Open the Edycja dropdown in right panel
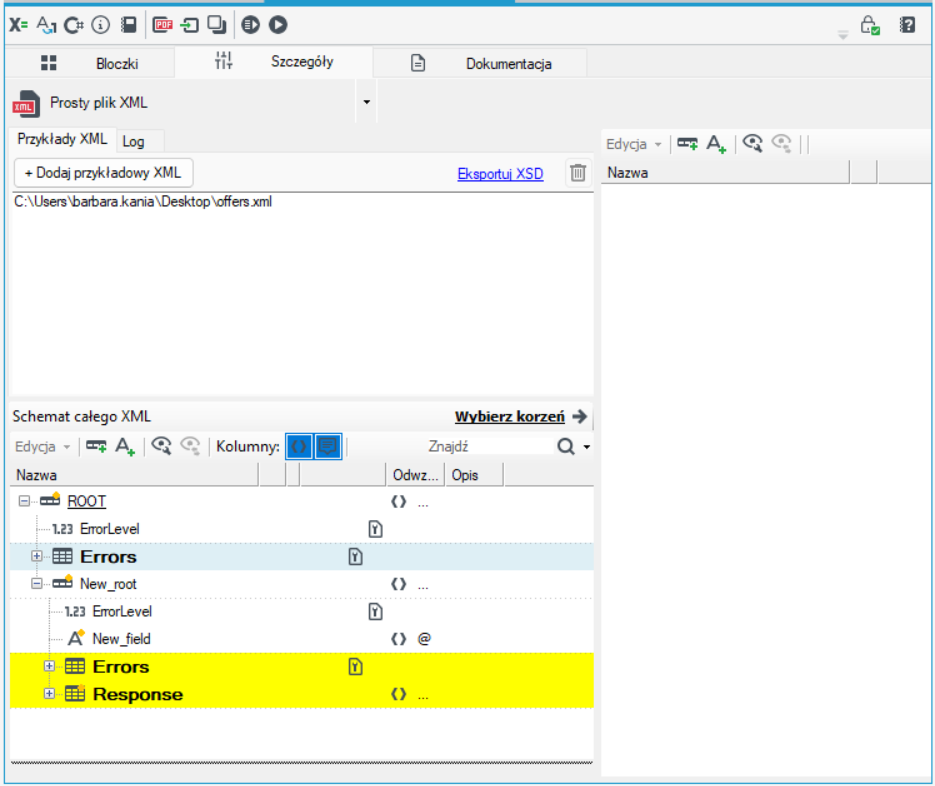 pyautogui.click(x=634, y=144)
